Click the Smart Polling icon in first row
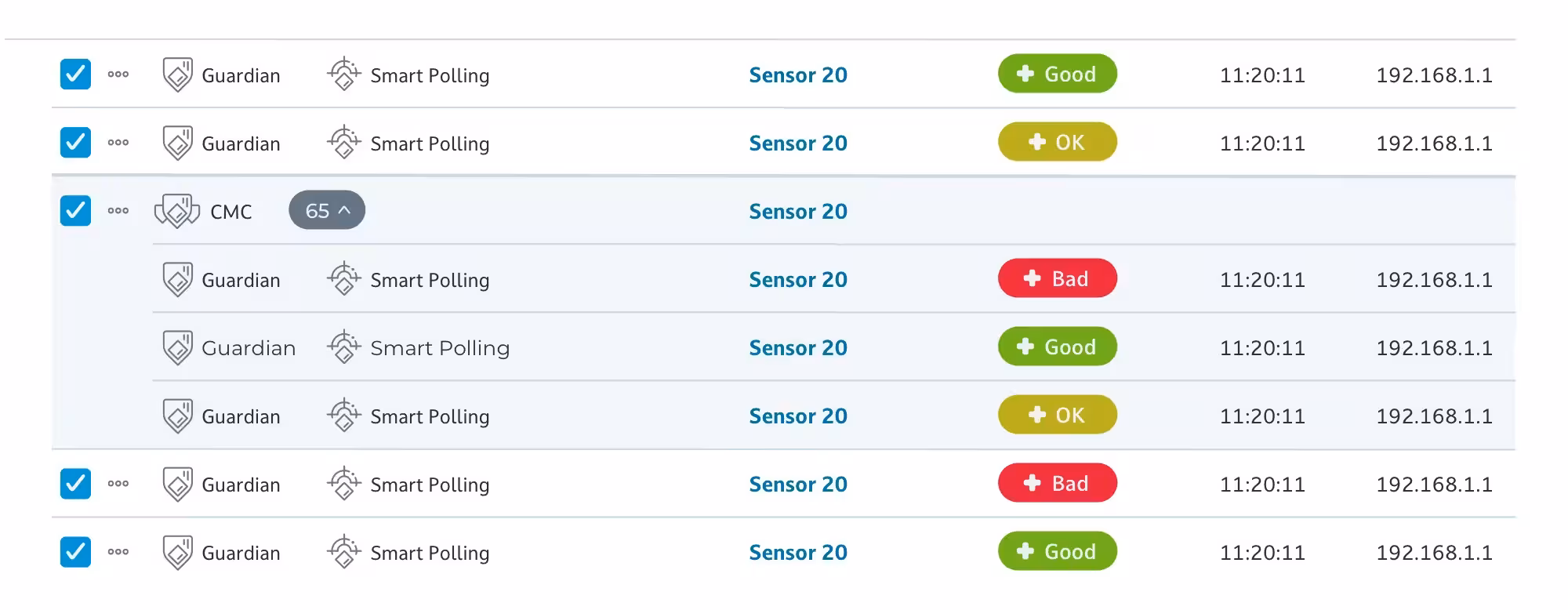 pos(343,74)
